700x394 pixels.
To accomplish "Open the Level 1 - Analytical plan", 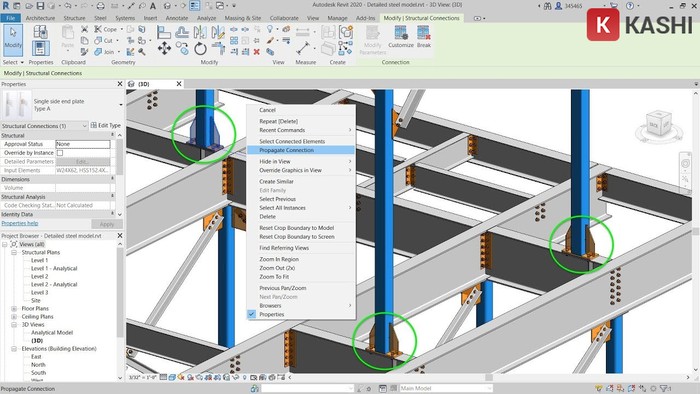I will (54, 268).
